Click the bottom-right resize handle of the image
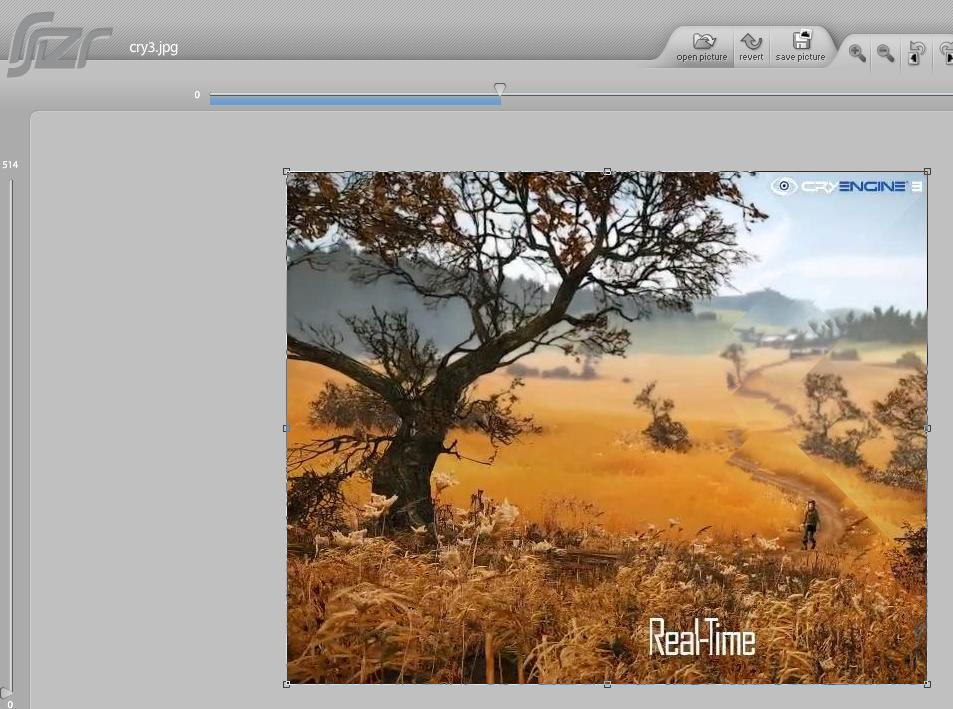The image size is (953, 709). (927, 684)
